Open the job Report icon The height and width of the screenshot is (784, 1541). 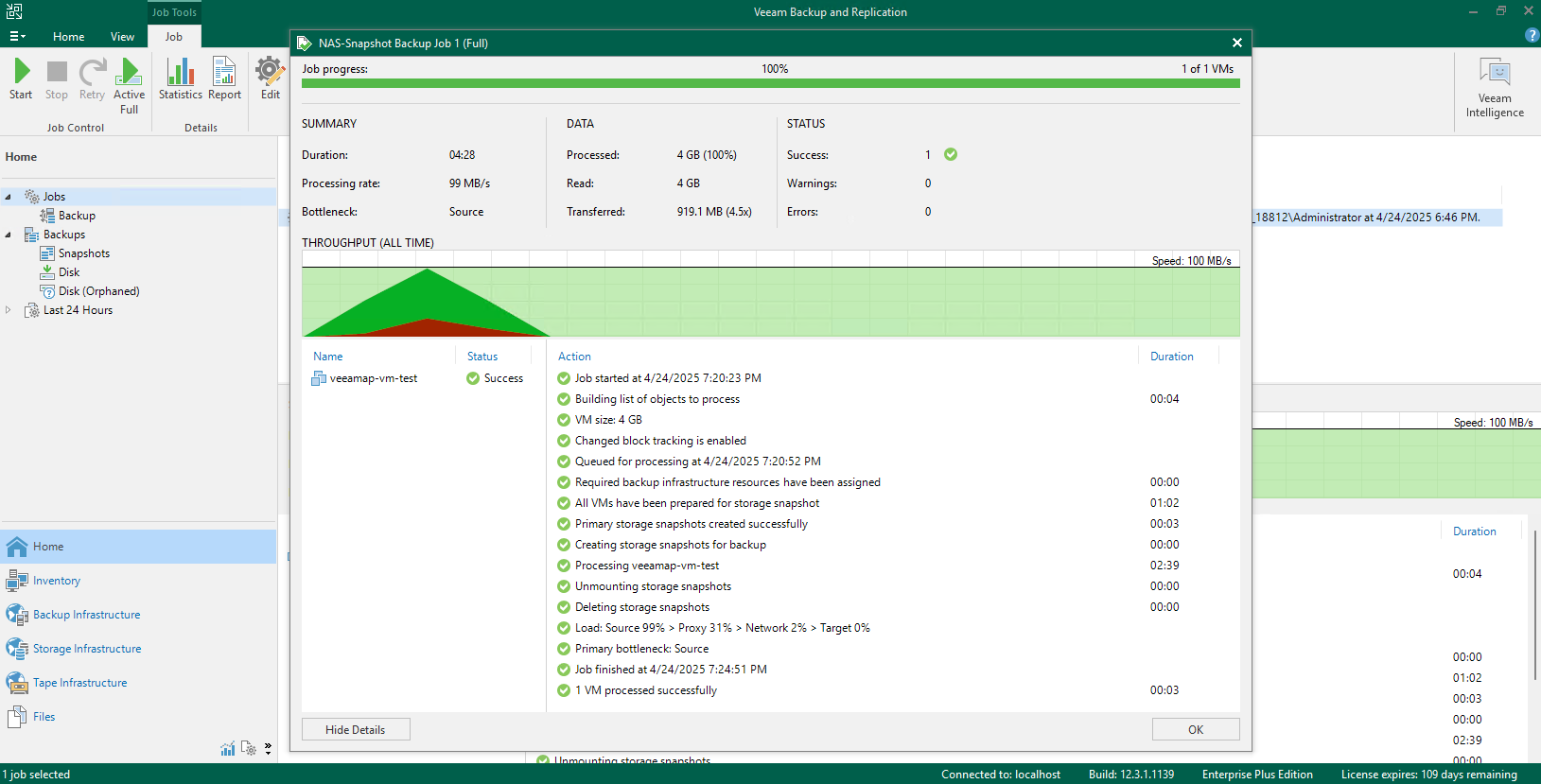coord(224,78)
